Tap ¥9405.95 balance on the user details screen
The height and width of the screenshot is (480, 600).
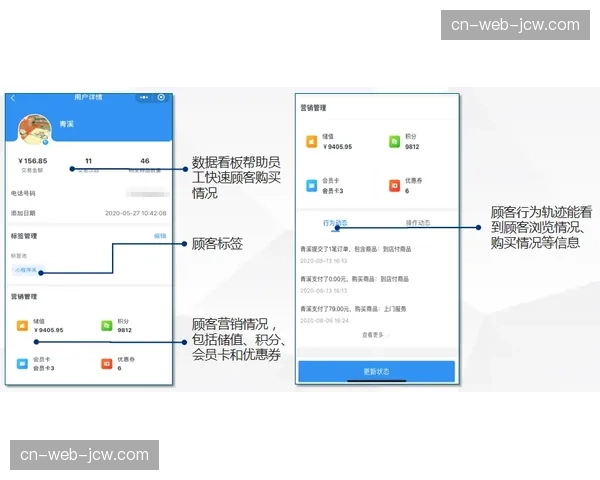pyautogui.click(x=48, y=330)
